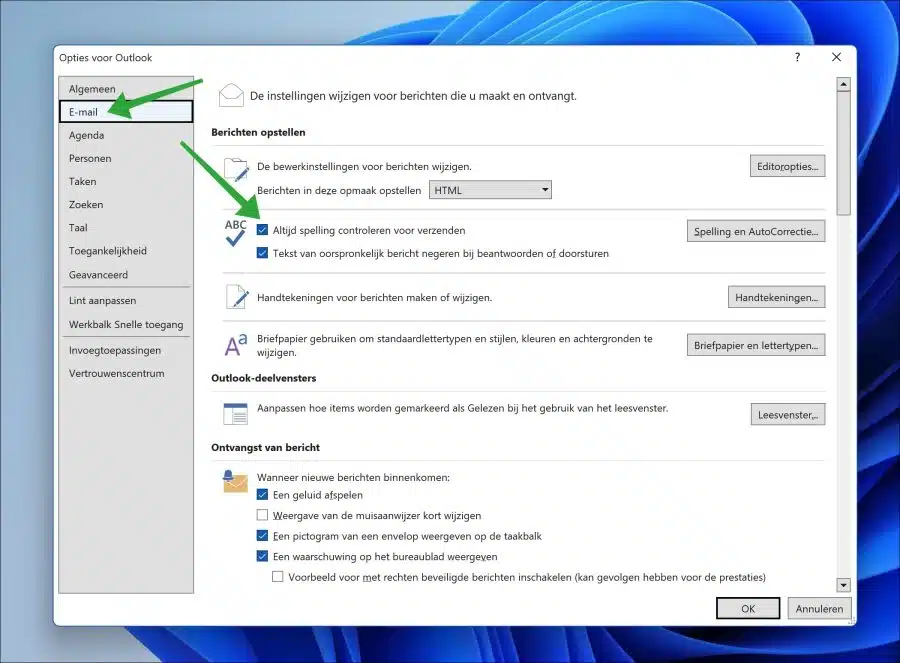
Task: Open Lint aanpassen settings
Action: coord(126,300)
